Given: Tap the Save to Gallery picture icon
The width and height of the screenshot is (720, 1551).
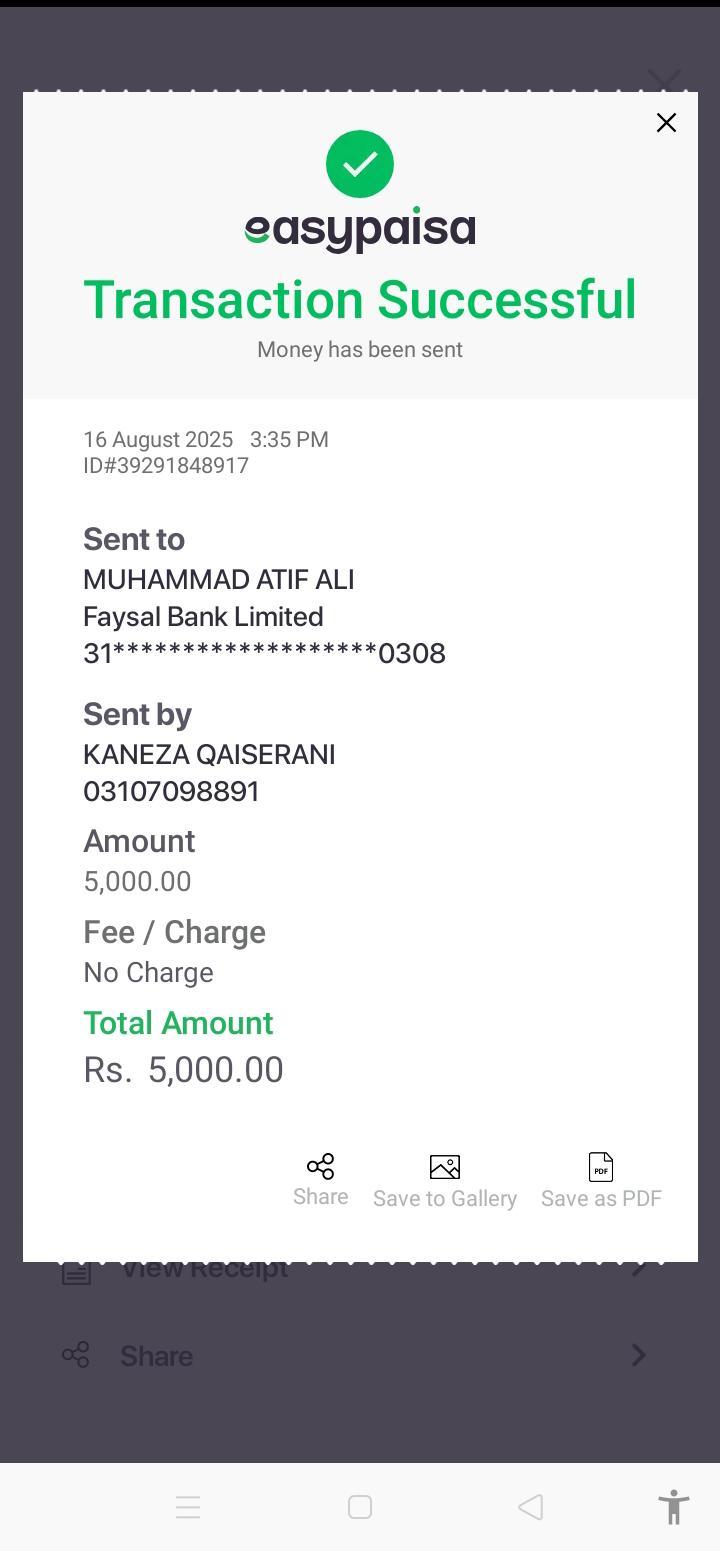Looking at the screenshot, I should [x=444, y=1166].
